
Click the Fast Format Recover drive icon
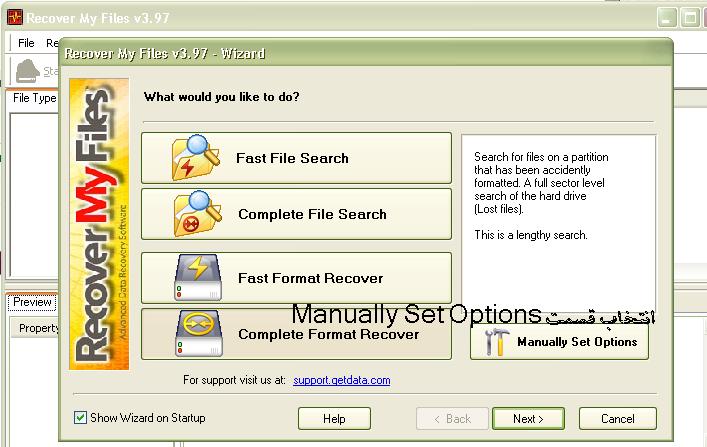pos(197,277)
